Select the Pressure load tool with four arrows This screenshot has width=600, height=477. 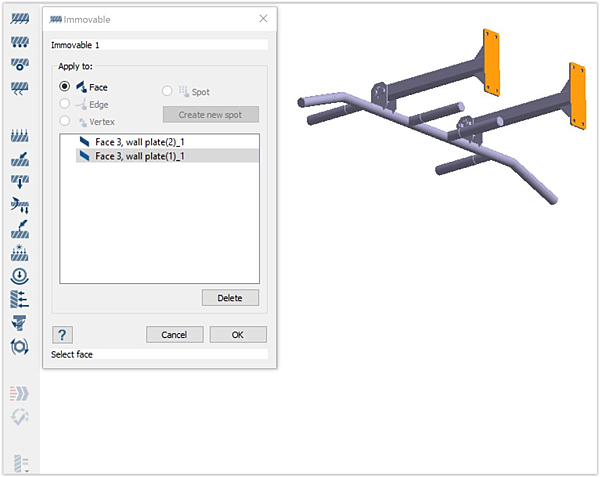click(20, 136)
